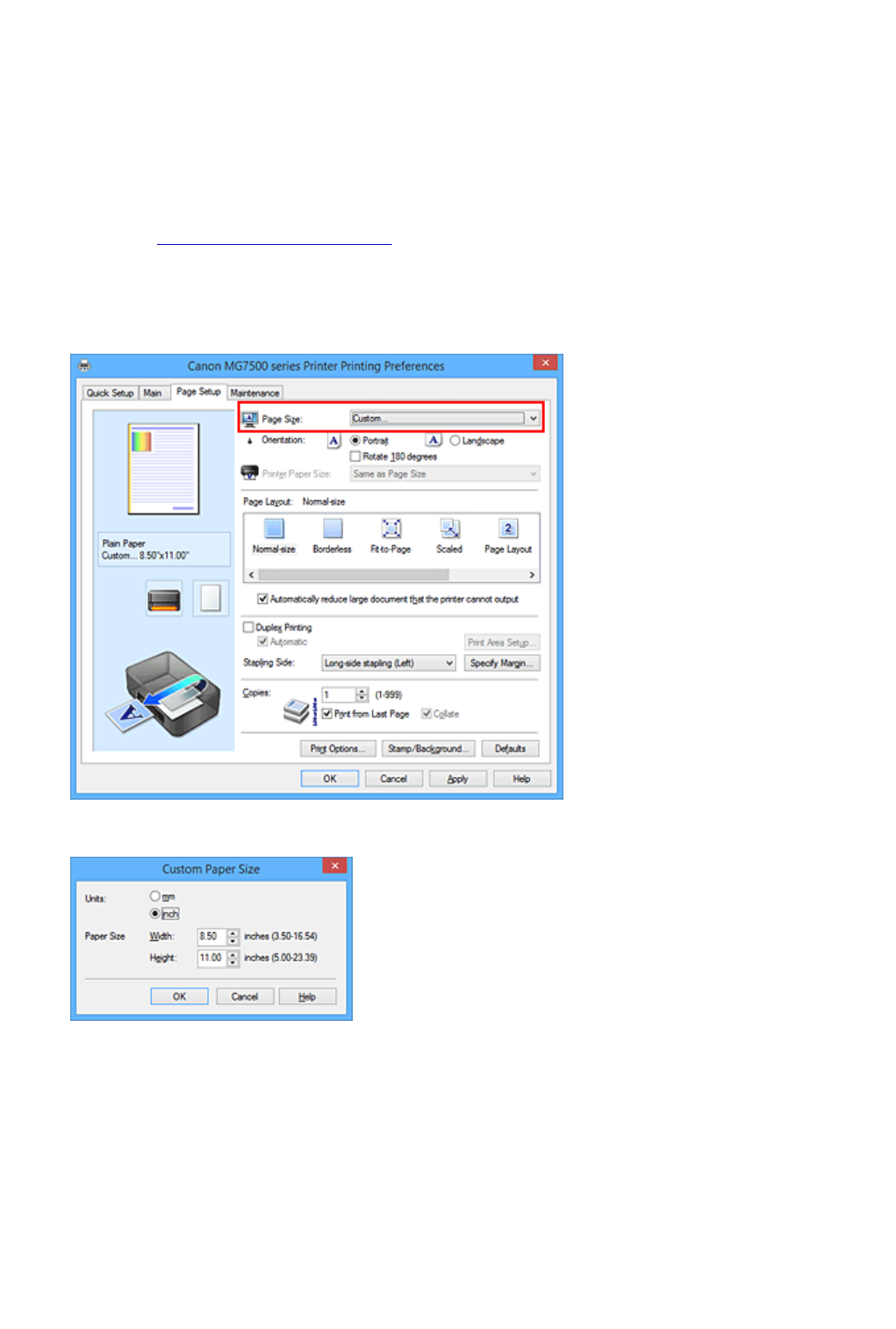Open the Stamp/Background dialog
Screen dimensions: 896x1329
429,749
